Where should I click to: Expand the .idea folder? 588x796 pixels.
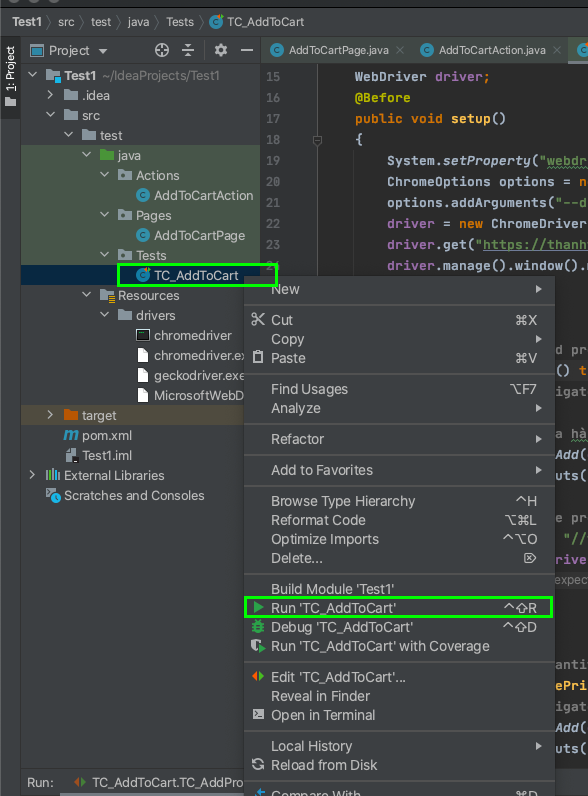tap(50, 95)
